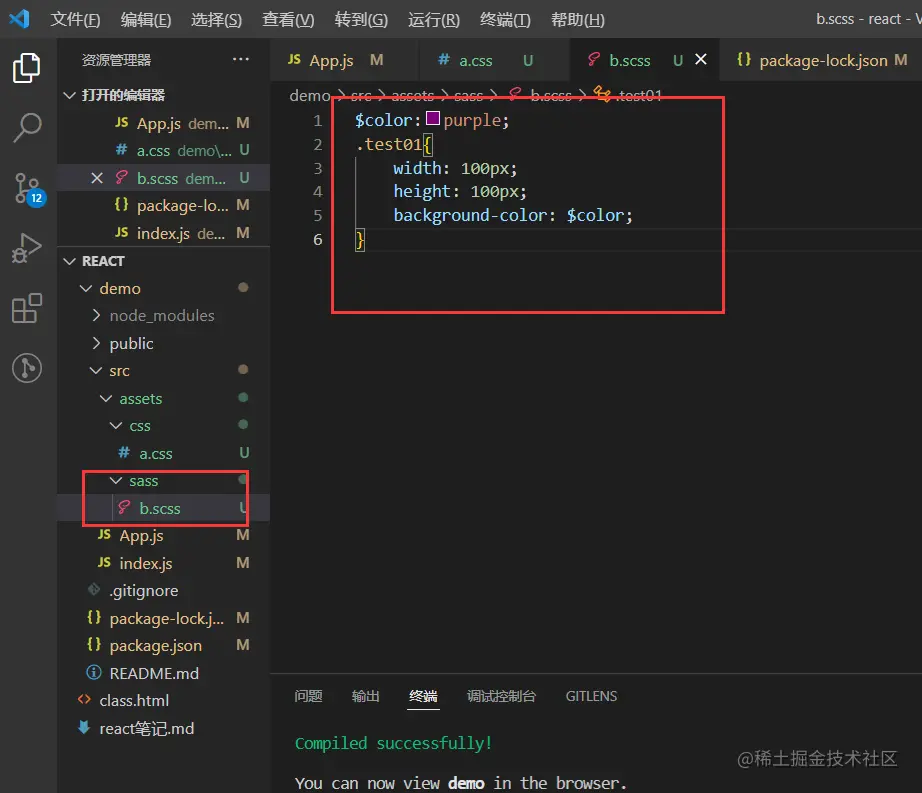Click the GitLens icon in the activity bar
This screenshot has height=793, width=922.
[27, 368]
